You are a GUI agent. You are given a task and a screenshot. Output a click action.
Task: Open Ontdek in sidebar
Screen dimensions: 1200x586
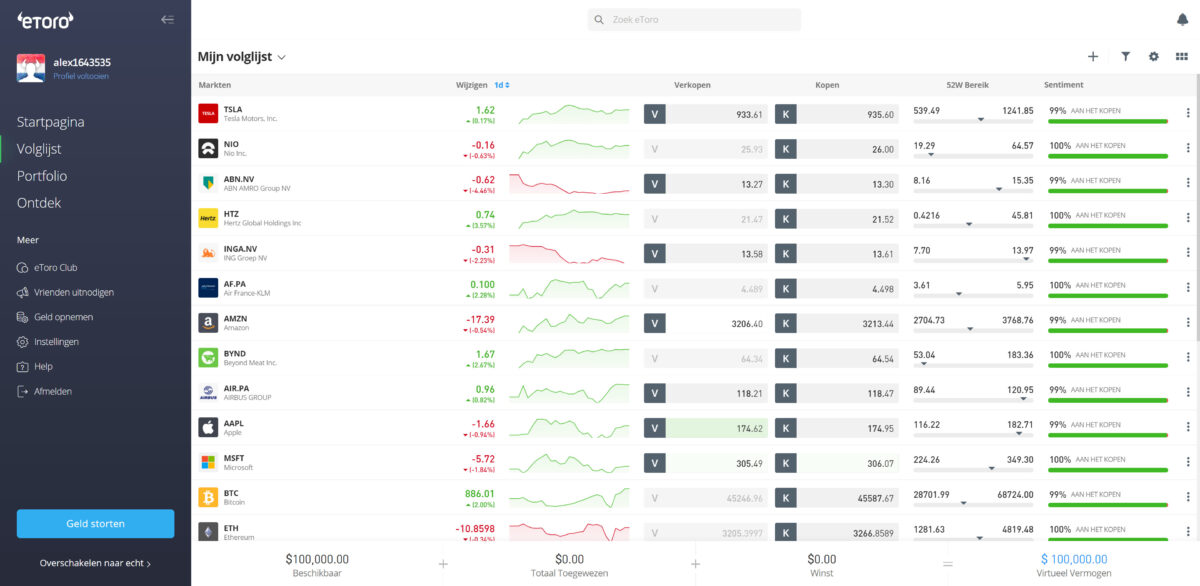click(x=39, y=203)
